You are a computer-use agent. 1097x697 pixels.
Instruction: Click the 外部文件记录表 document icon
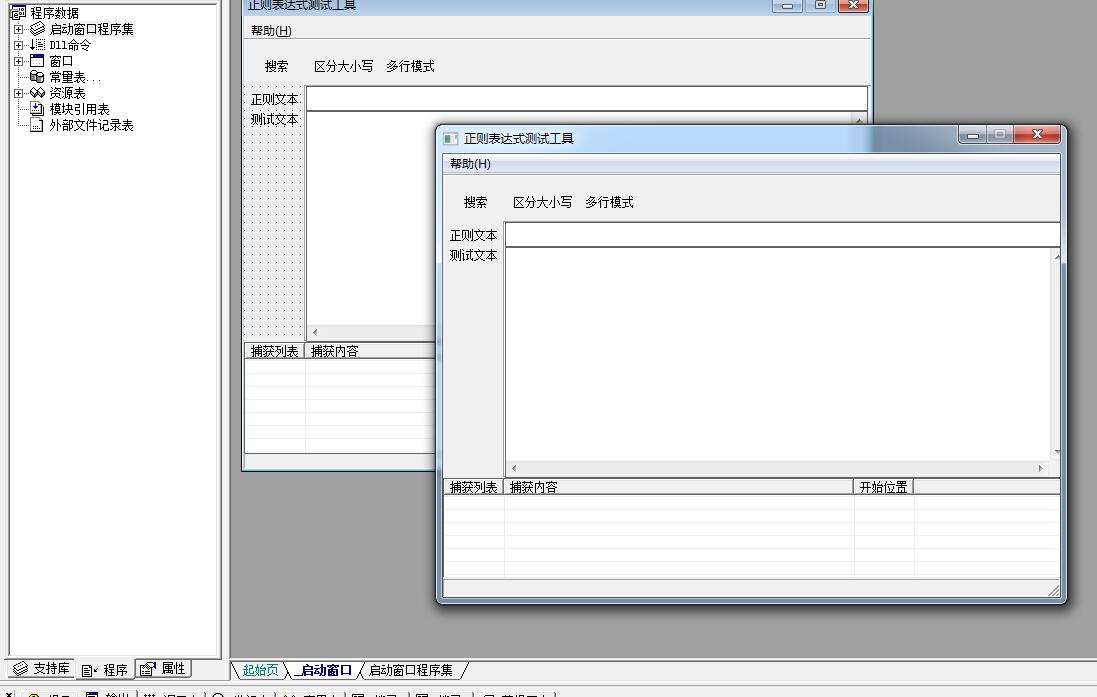[x=38, y=125]
